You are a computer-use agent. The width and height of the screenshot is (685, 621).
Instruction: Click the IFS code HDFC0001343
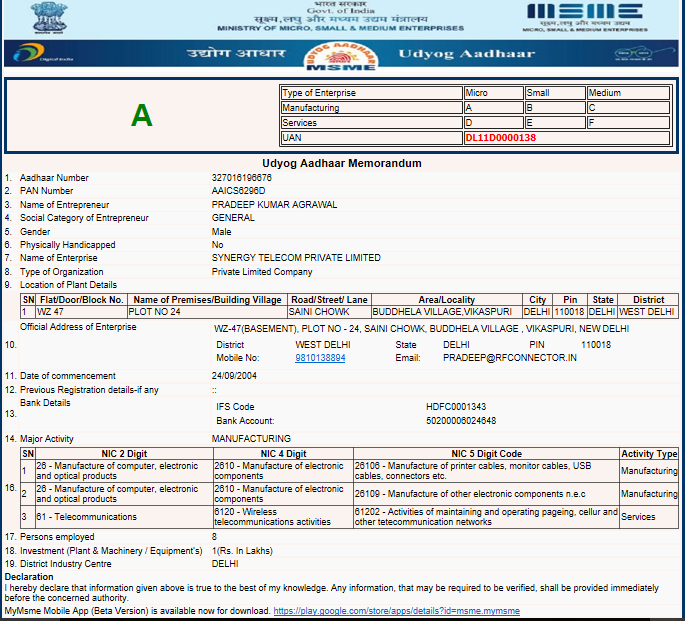pos(456,407)
